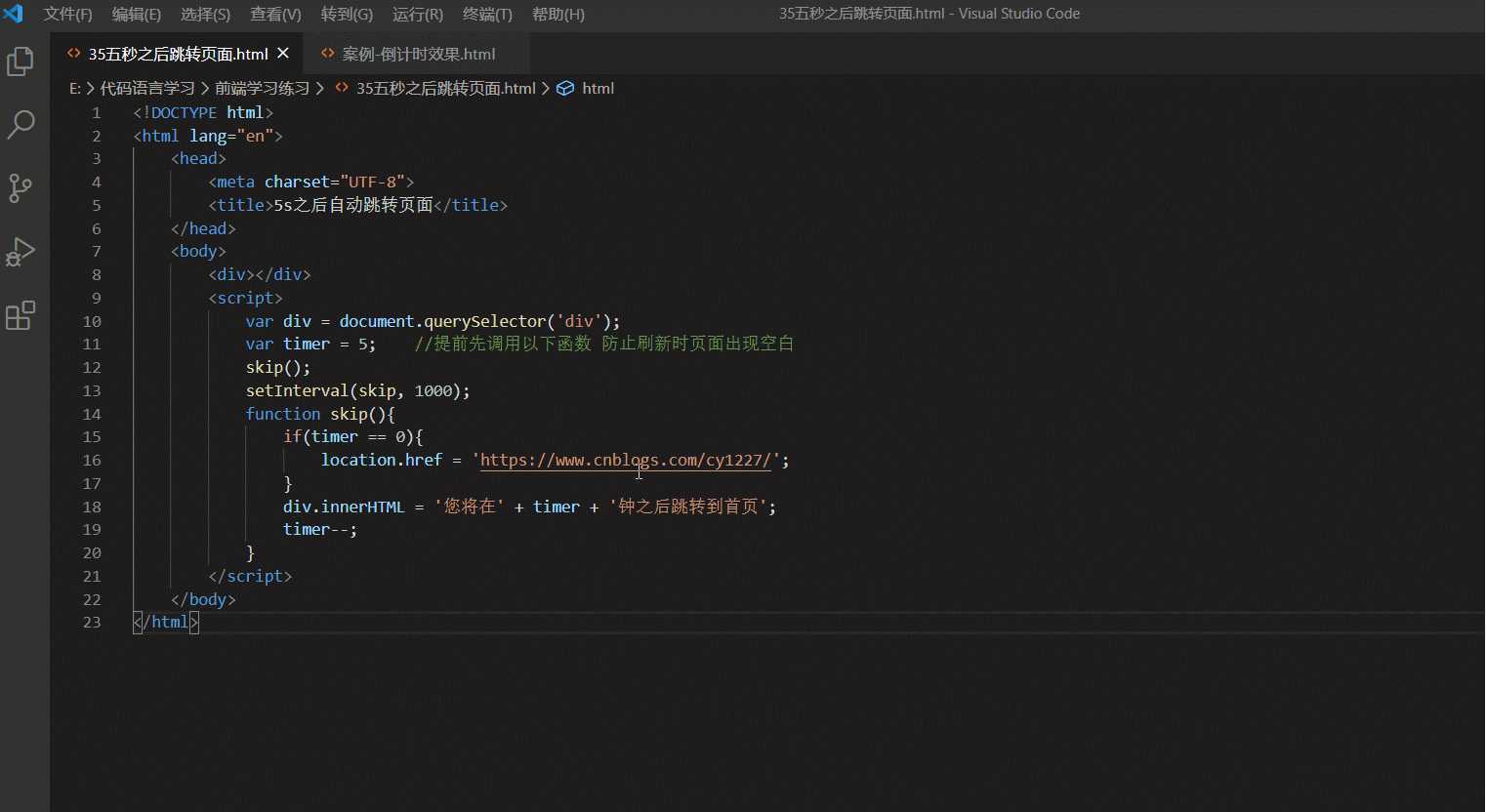
Task: Click the opening 'body' tag on line 7
Action: 198,251
